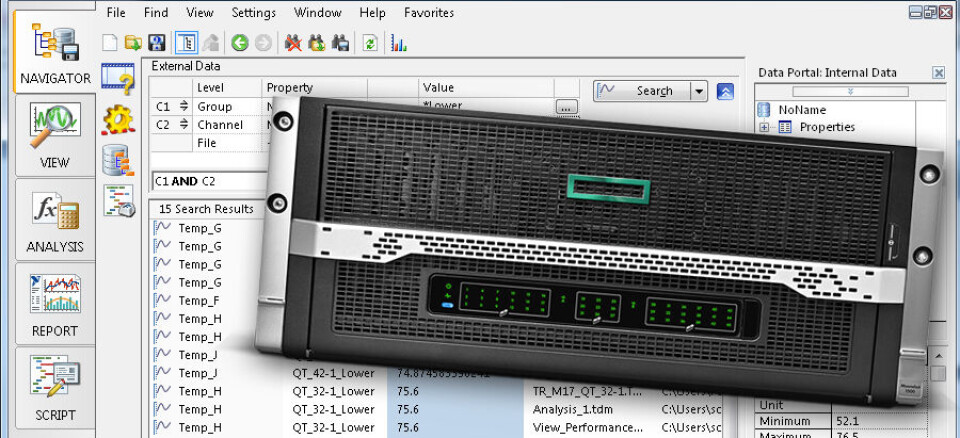Click the Properties table icon

[786, 127]
